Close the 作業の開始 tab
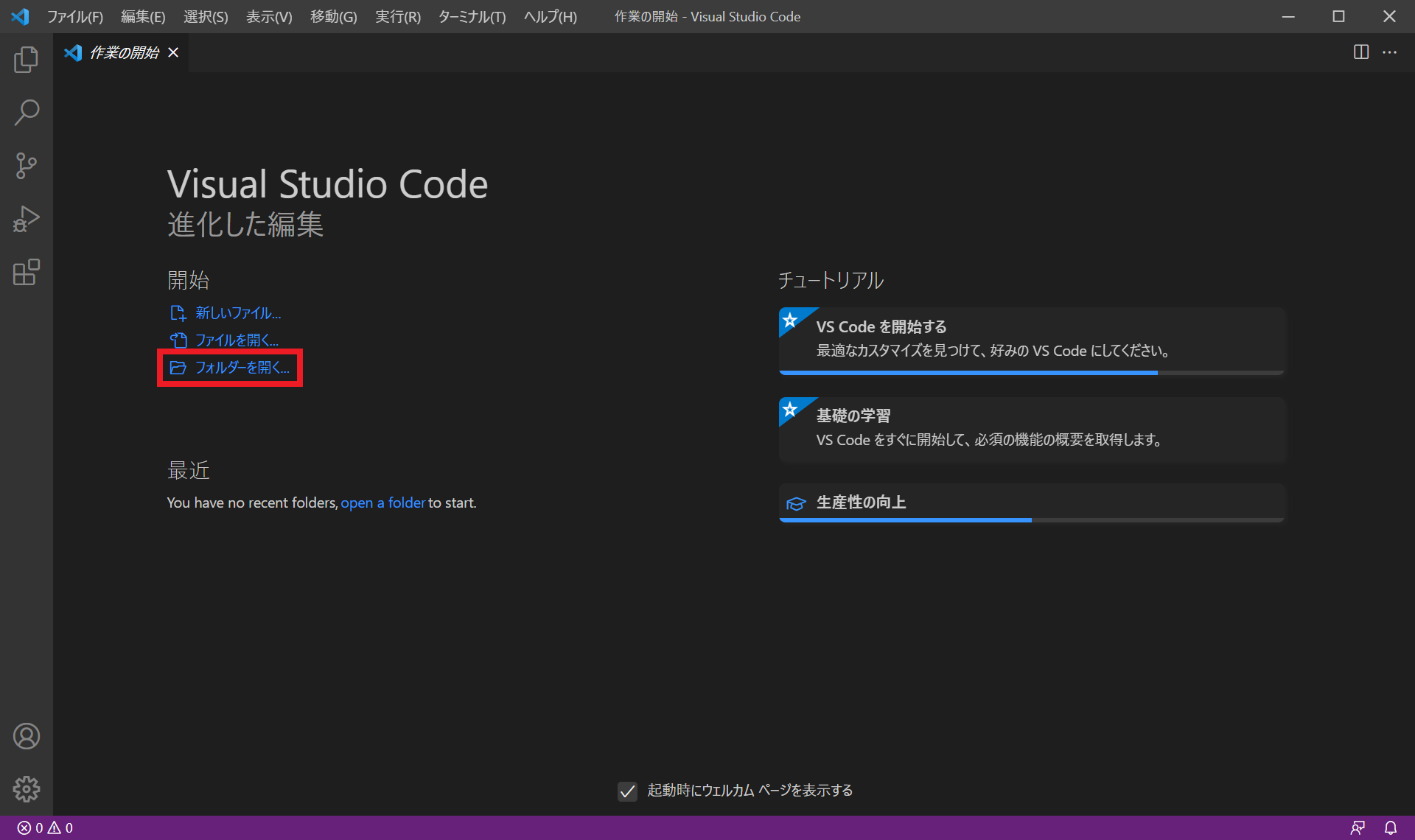Viewport: 1415px width, 840px height. [x=173, y=52]
